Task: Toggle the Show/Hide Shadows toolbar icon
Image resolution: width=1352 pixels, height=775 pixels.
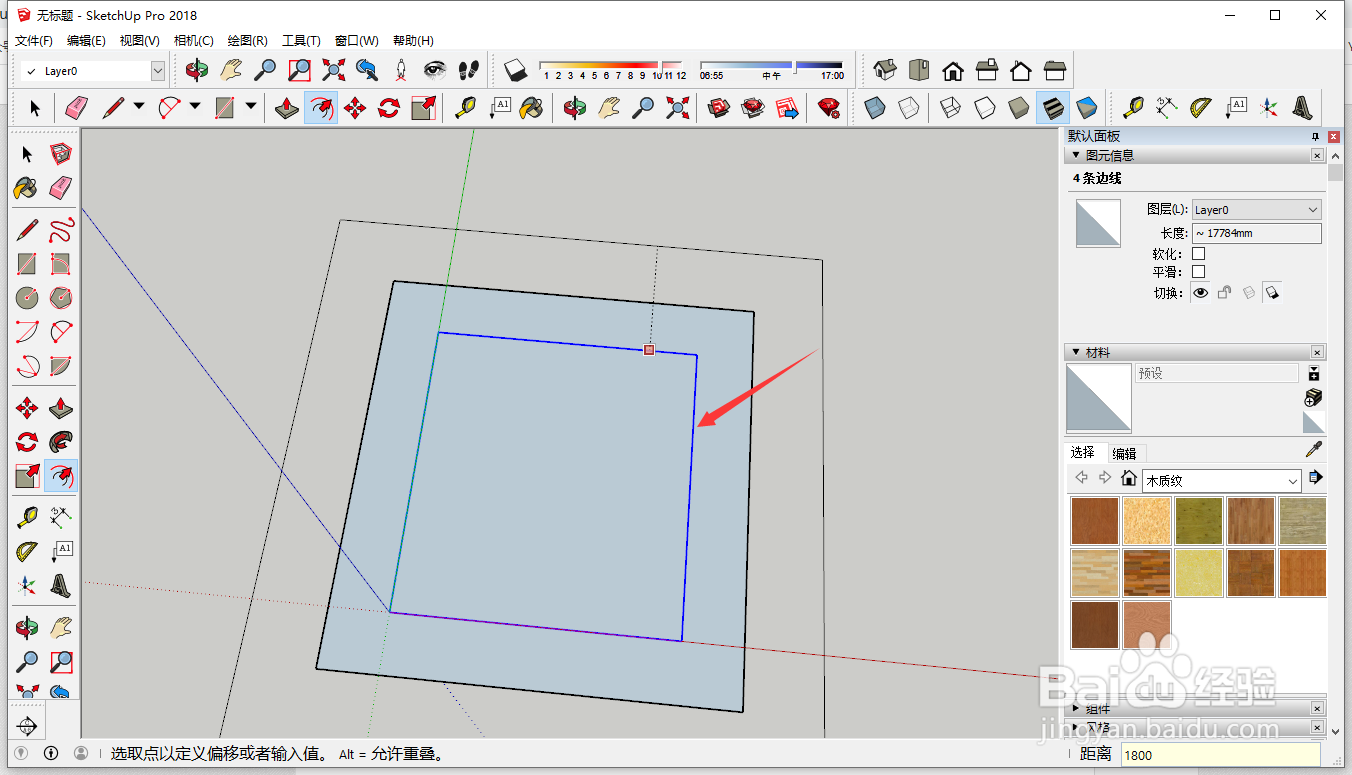Action: pos(515,70)
